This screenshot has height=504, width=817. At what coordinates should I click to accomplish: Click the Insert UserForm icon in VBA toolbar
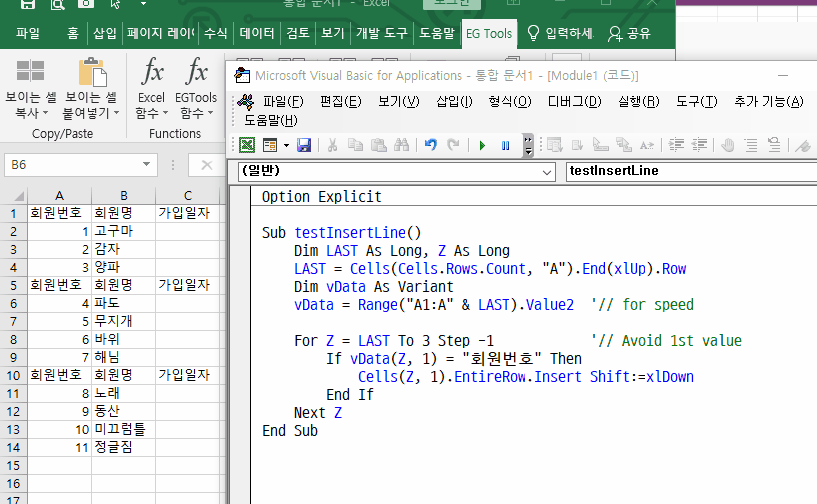coord(270,145)
